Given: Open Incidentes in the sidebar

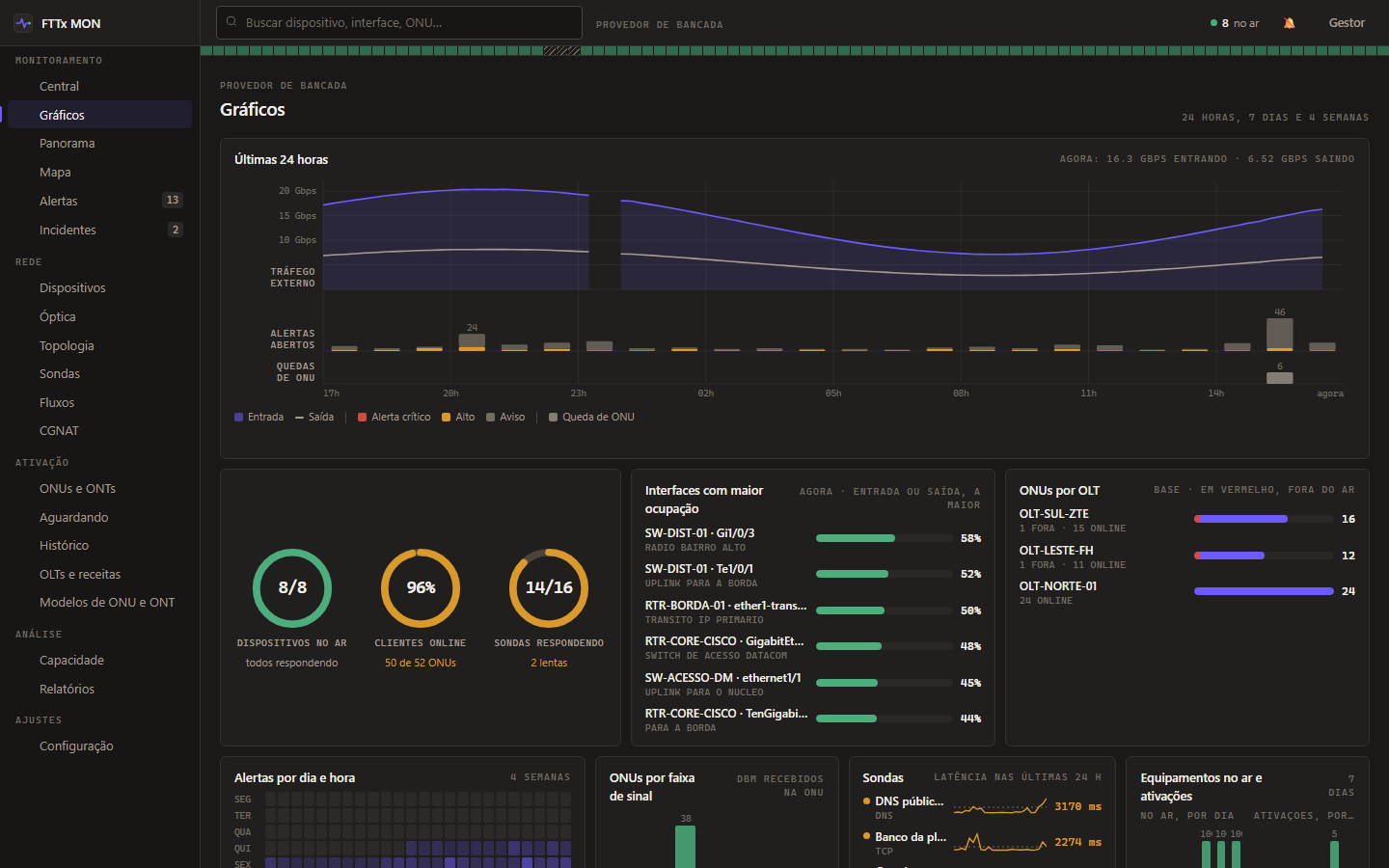Looking at the screenshot, I should click(x=99, y=230).
